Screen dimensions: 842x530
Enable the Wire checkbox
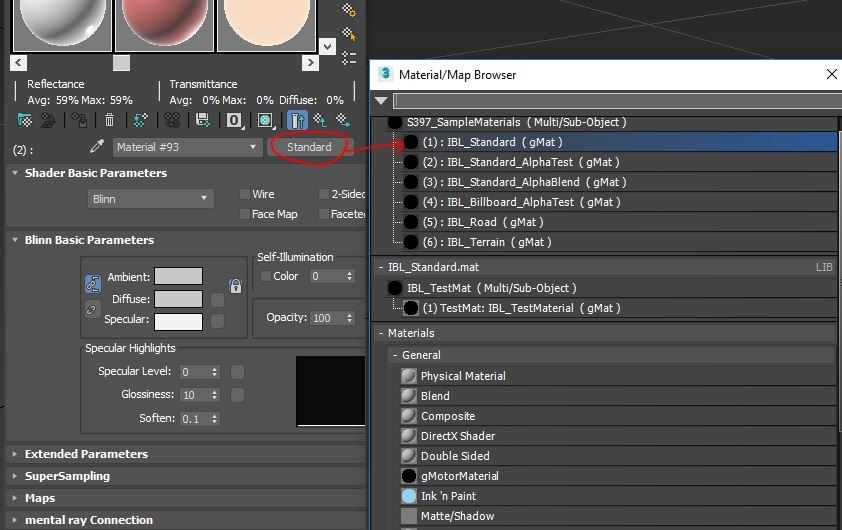[244, 194]
